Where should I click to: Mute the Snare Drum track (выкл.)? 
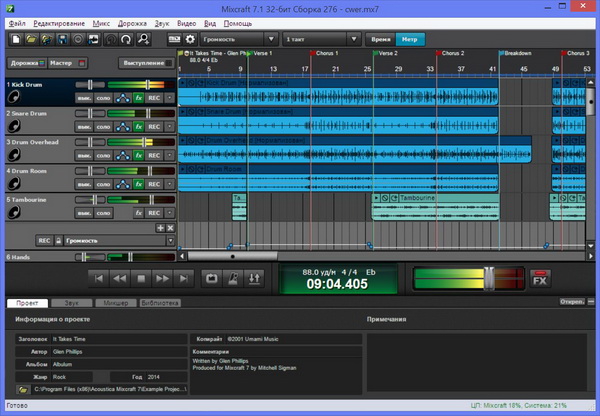(x=86, y=127)
